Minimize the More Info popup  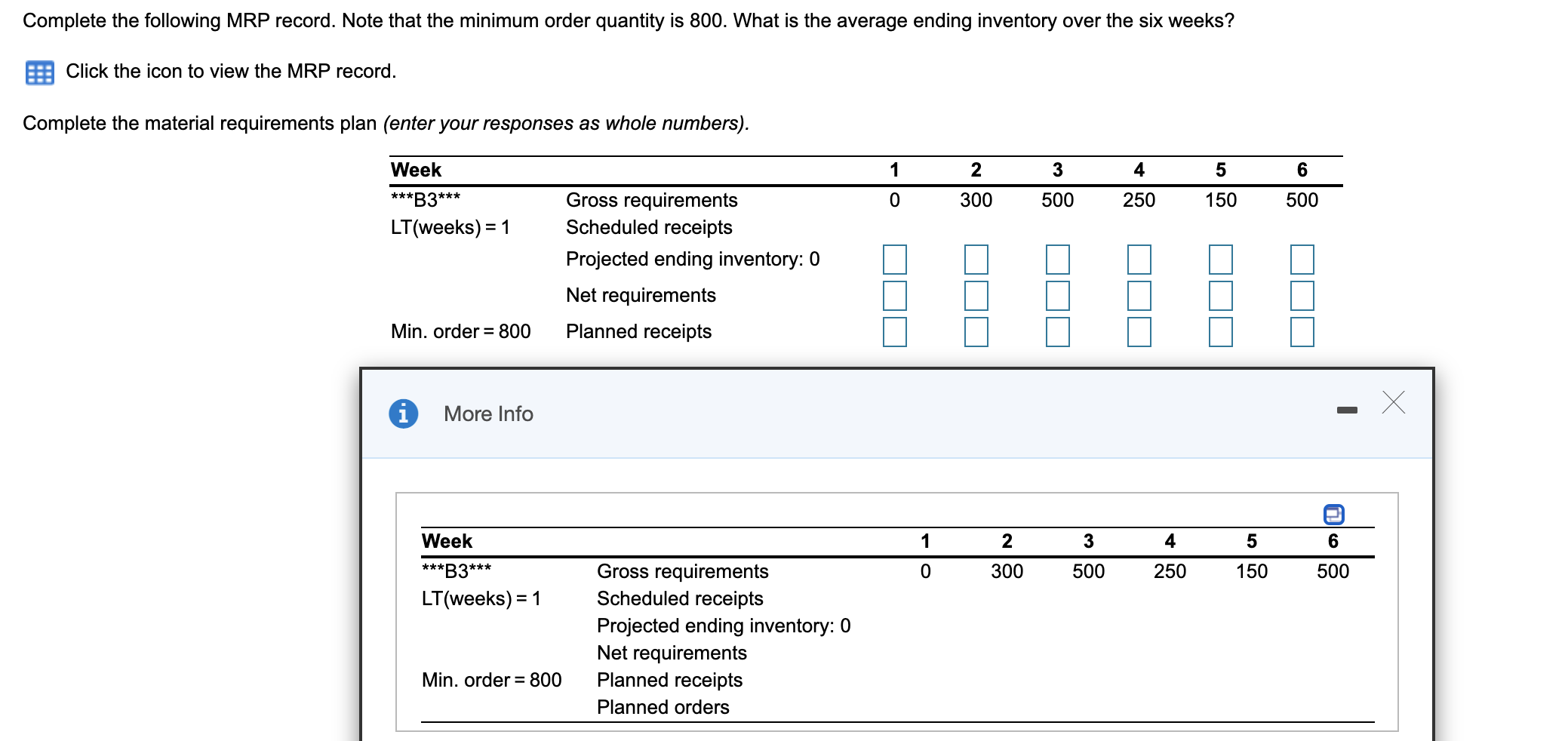pos(1346,410)
